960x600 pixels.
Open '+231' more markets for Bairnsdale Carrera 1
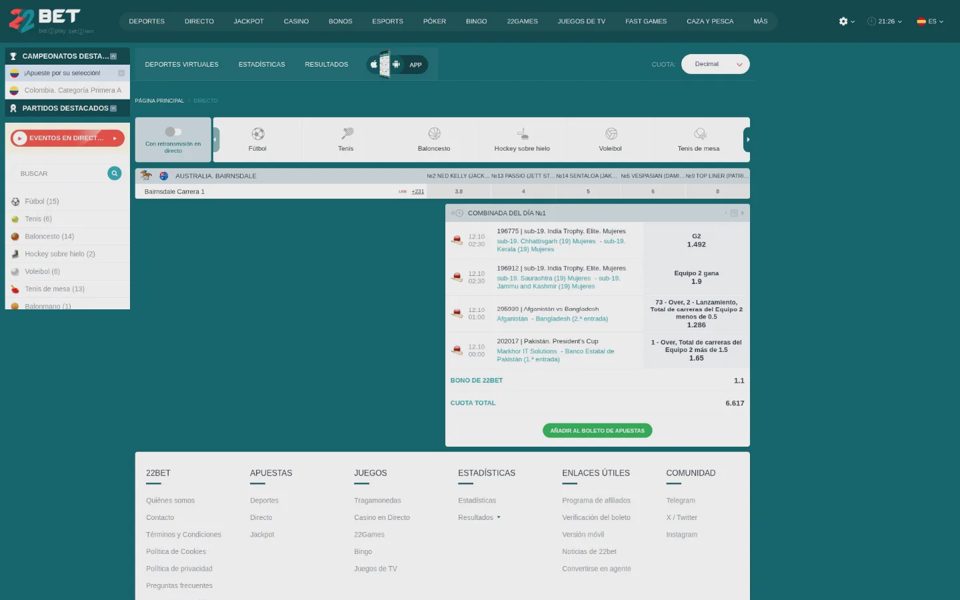click(418, 192)
